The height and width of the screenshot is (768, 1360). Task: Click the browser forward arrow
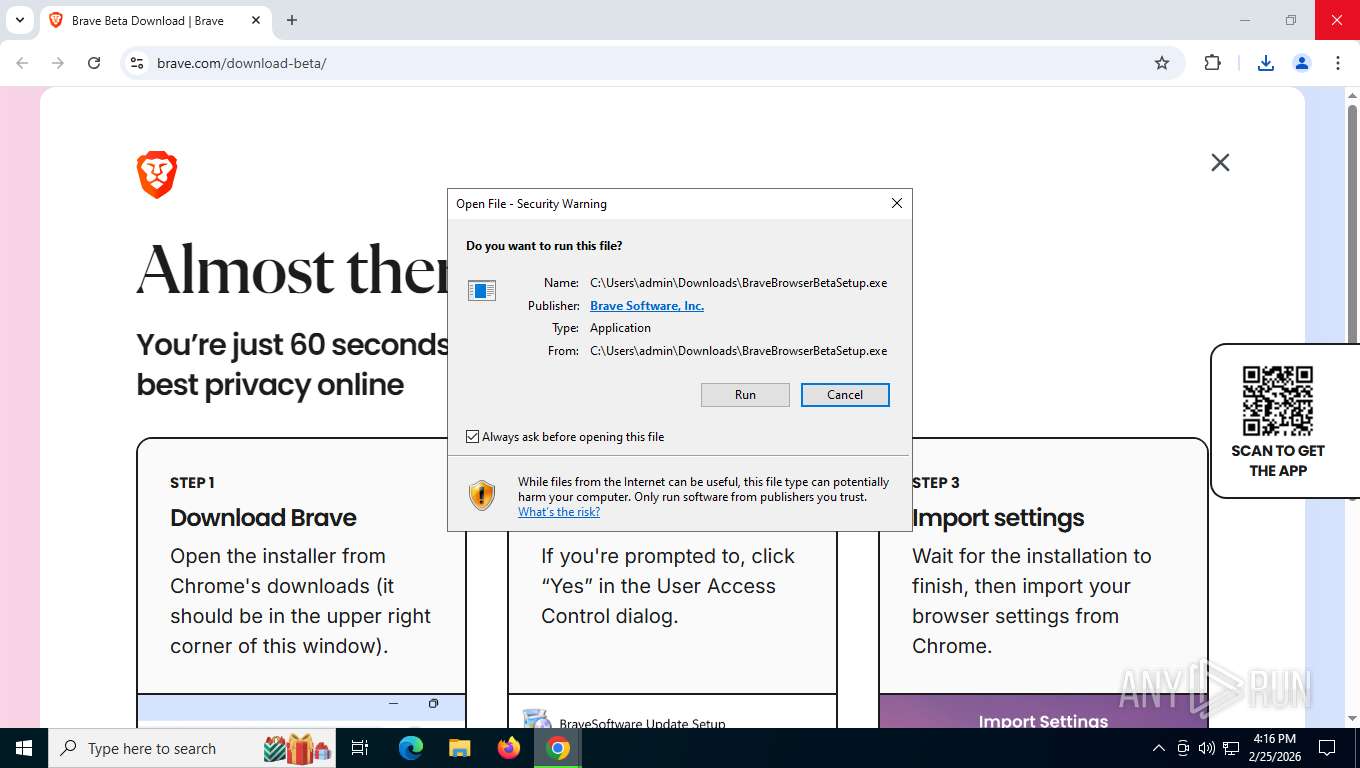(58, 63)
